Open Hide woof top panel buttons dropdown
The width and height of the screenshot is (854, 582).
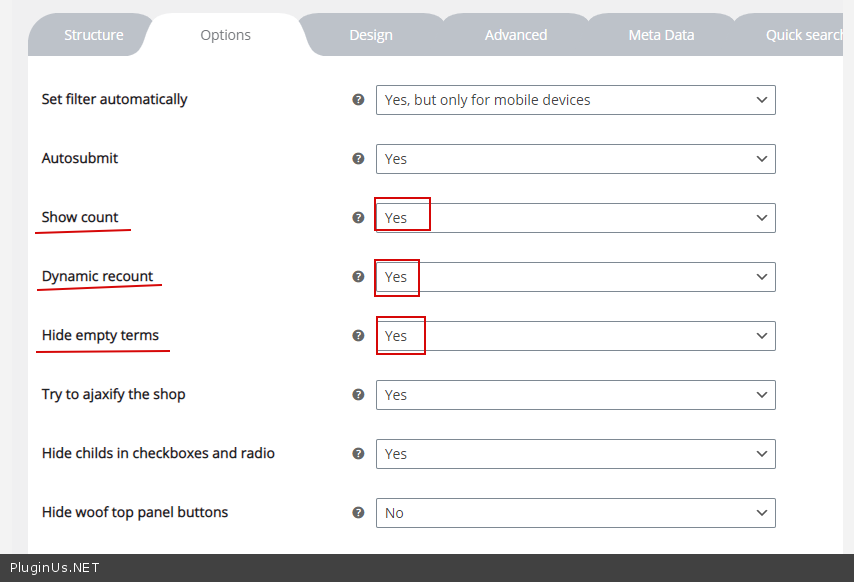coord(575,513)
